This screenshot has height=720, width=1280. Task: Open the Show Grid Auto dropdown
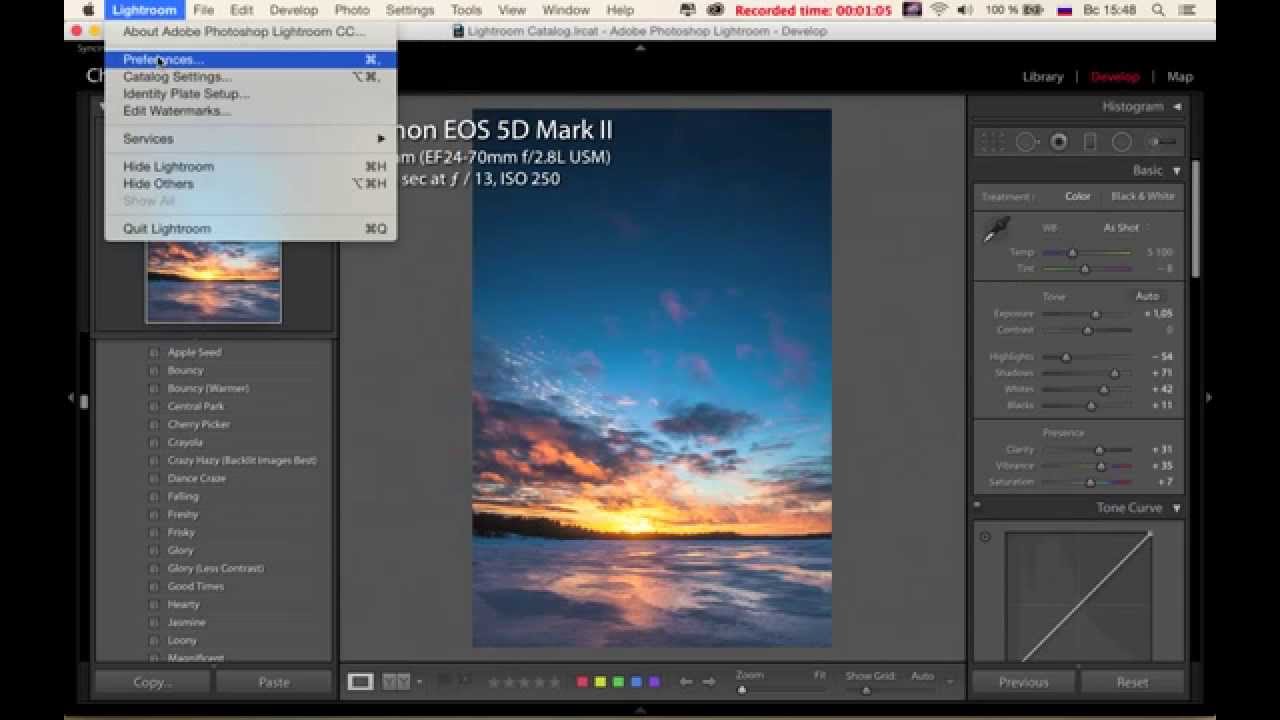coord(923,676)
